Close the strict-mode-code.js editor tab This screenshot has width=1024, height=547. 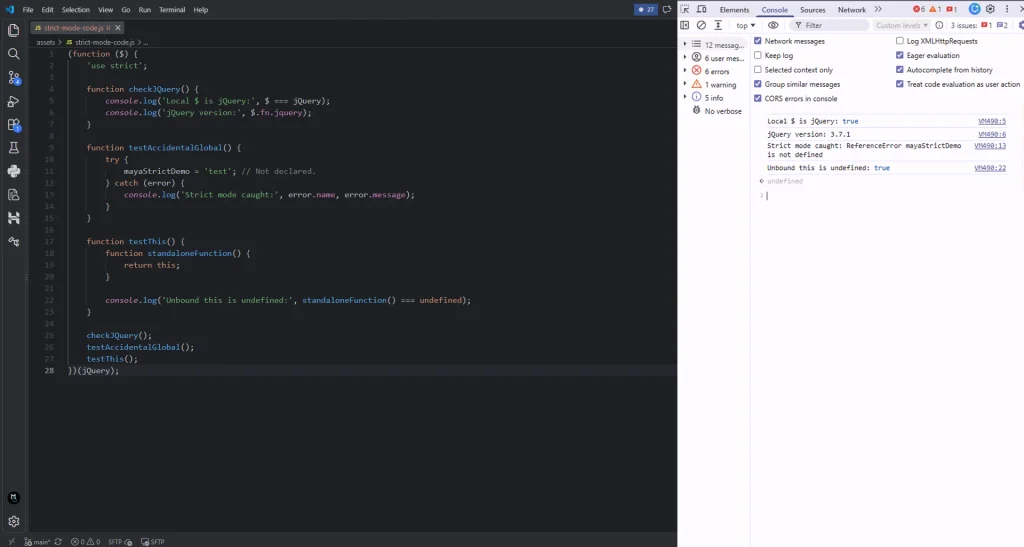[118, 28]
